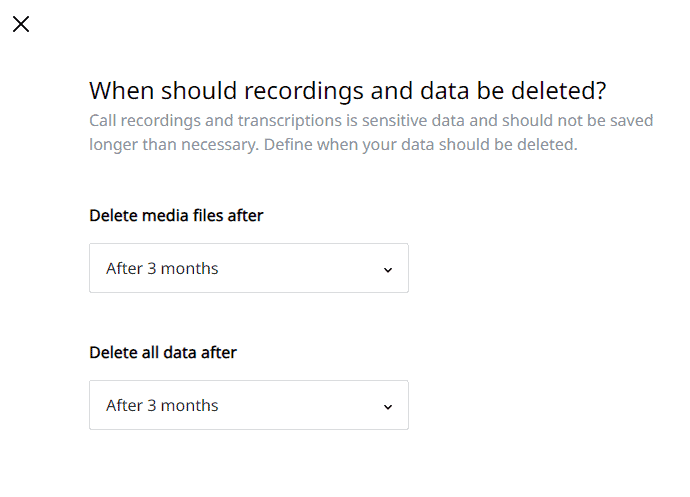Viewport: 690px width, 497px height.
Task: Click the word "deleted?" in the heading
Action: point(558,91)
